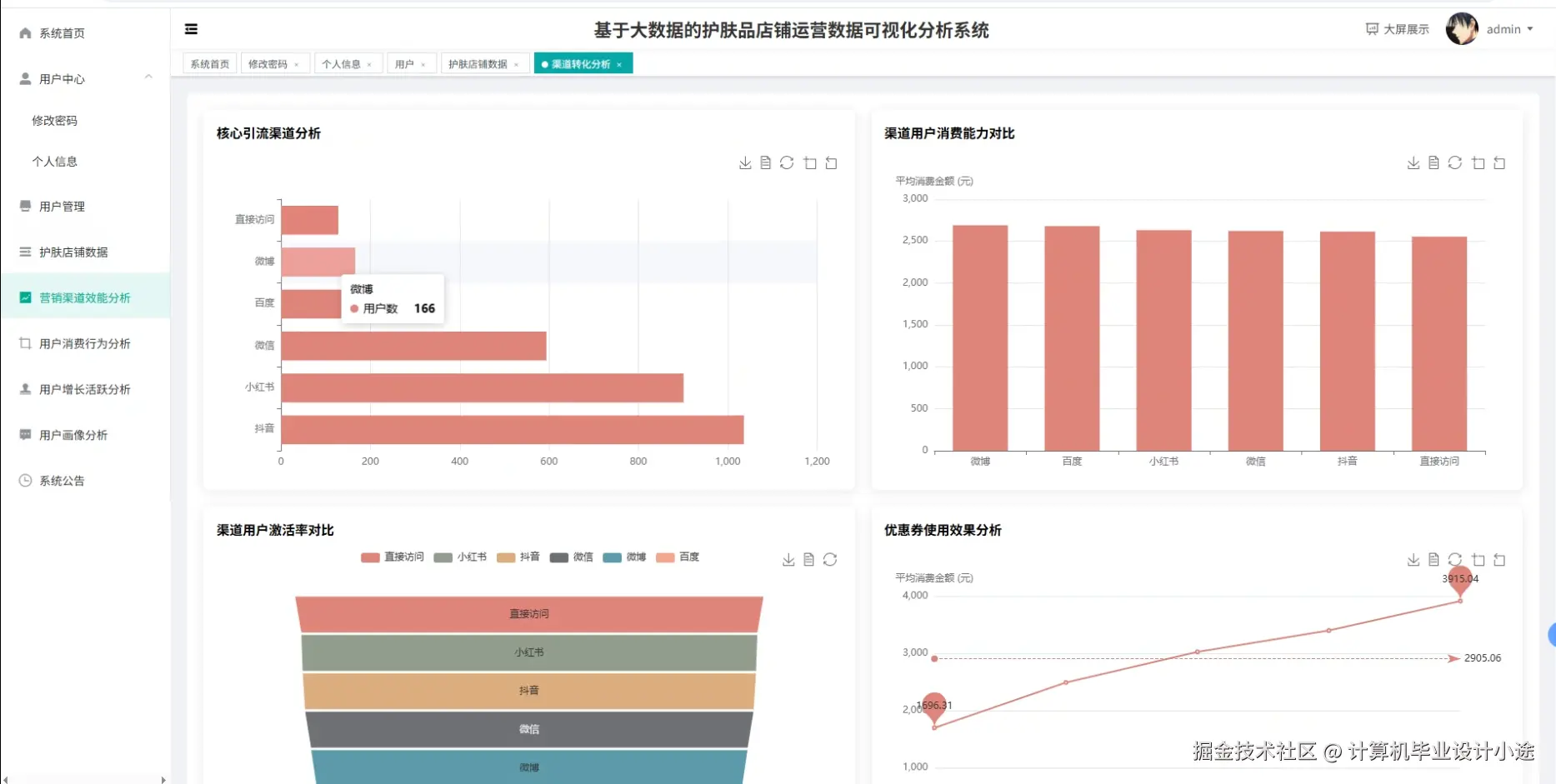This screenshot has height=784, width=1556.
Task: Go to 系统首页 in sidebar
Action: (x=85, y=33)
